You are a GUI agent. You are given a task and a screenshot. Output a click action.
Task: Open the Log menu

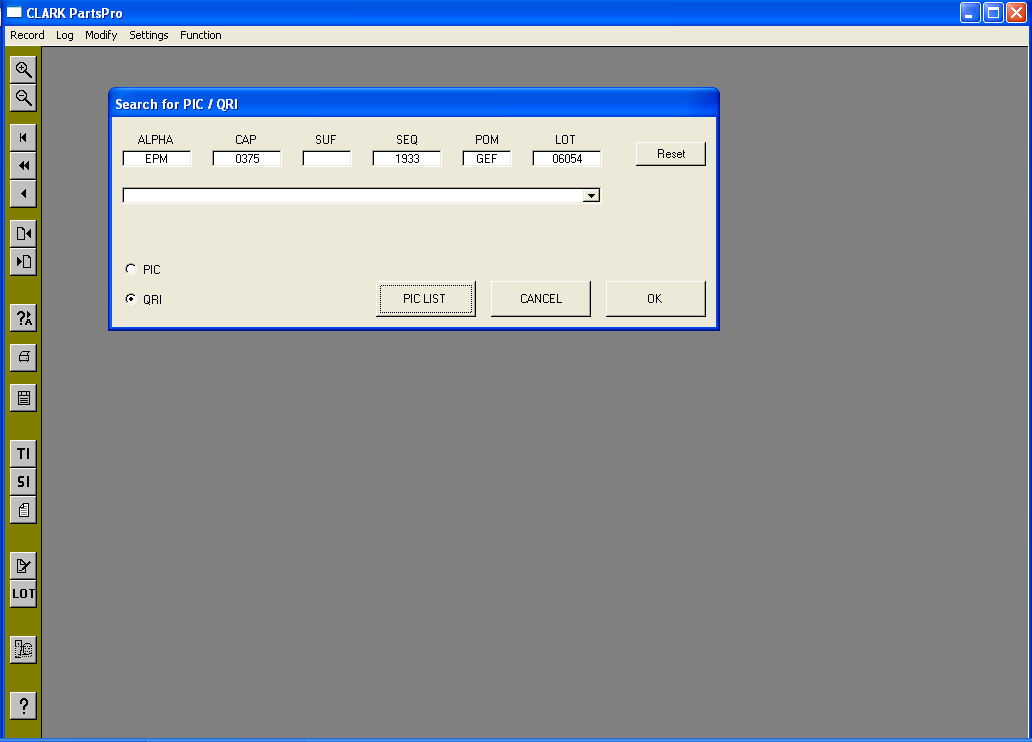(64, 35)
